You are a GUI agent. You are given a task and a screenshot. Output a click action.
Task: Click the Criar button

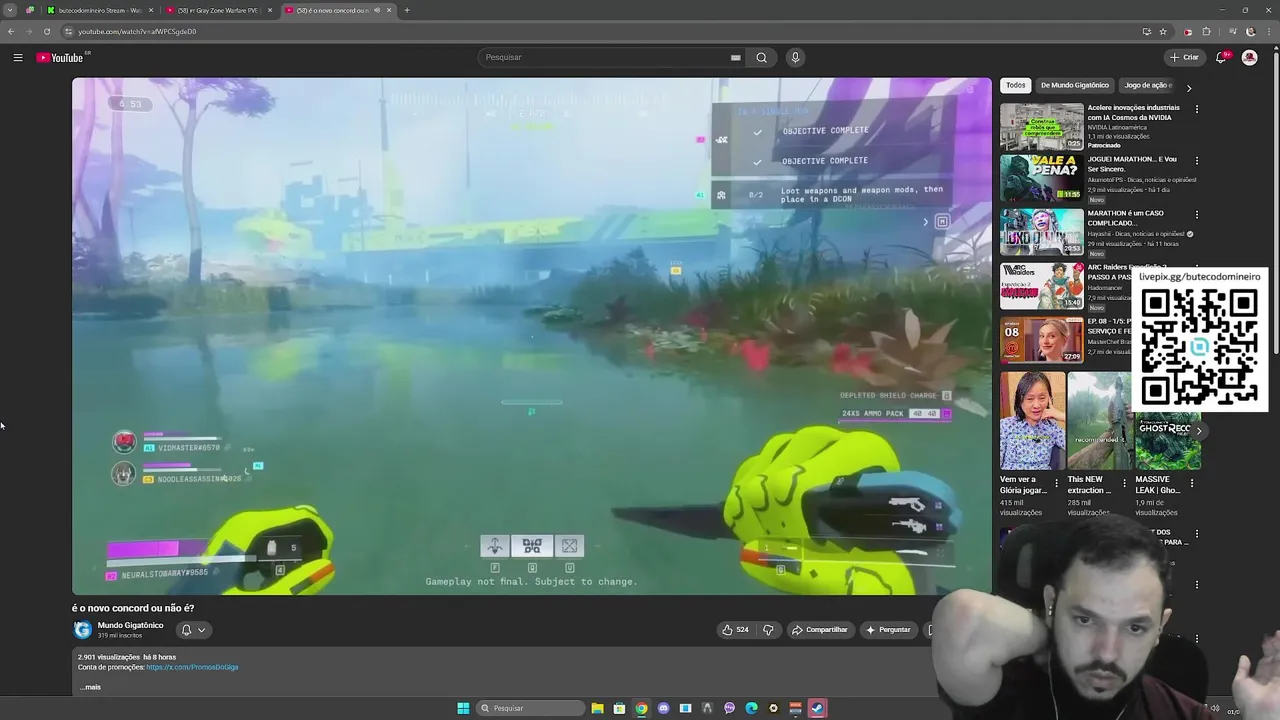(x=1184, y=57)
